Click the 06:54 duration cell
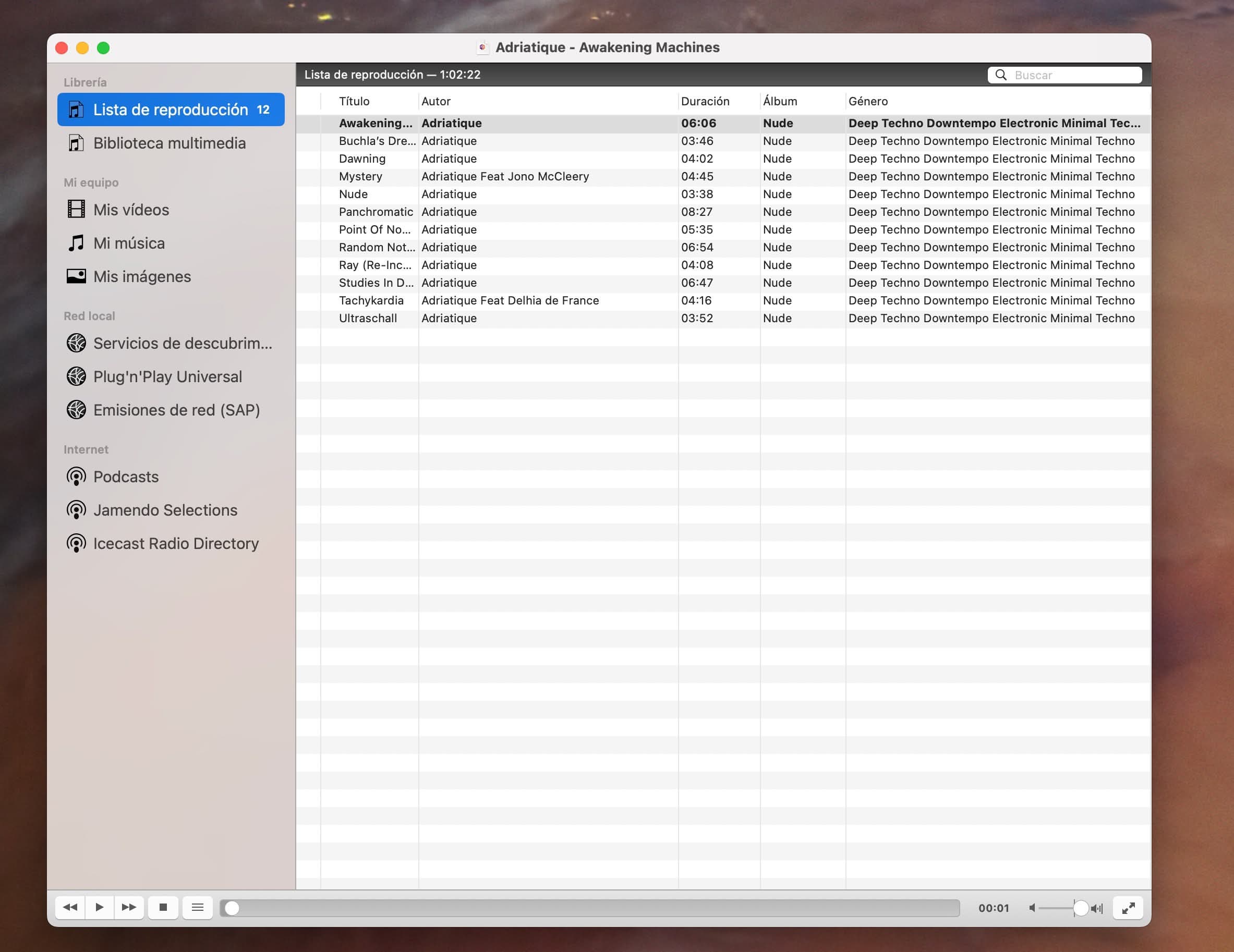1234x952 pixels. click(697, 247)
